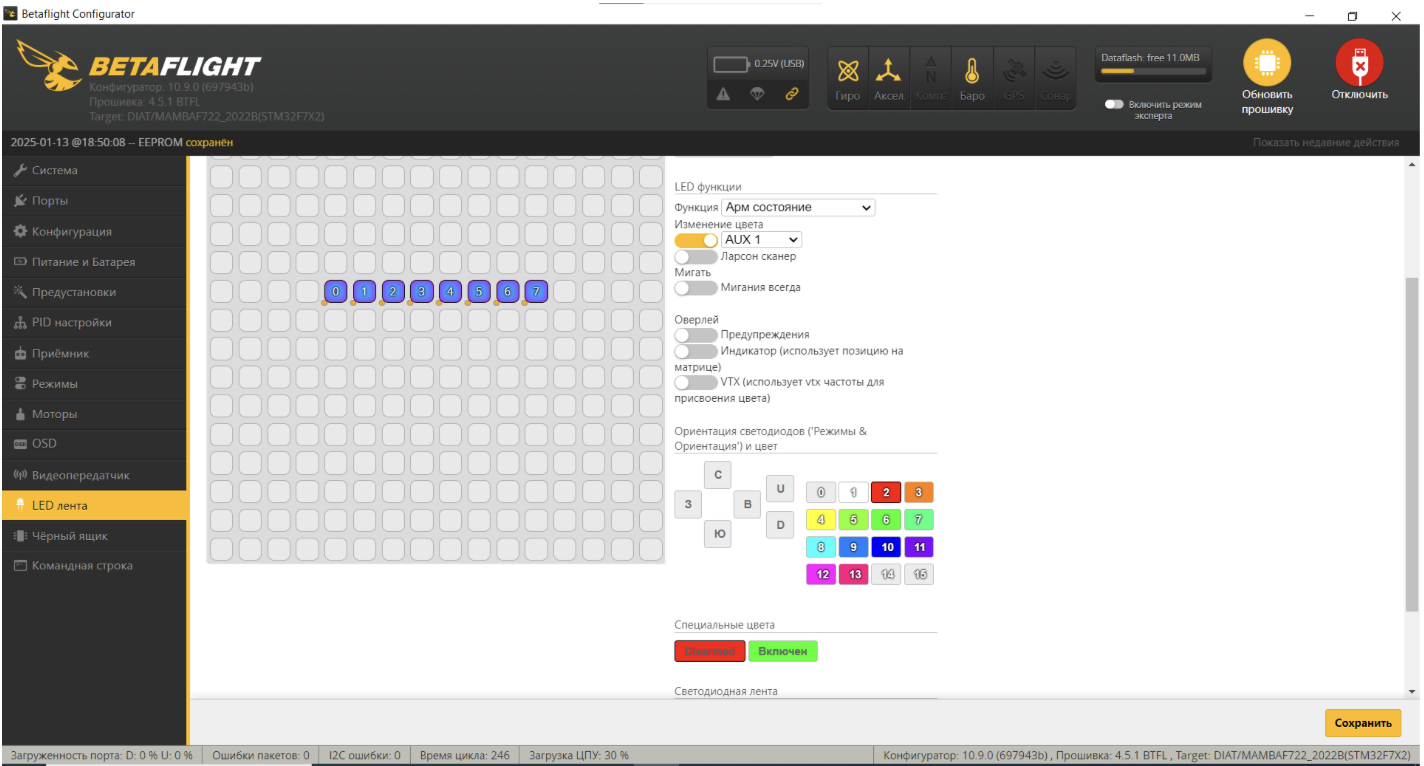This screenshot has height=766, width=1424.
Task: Enable the Larson scanner toggle
Action: pyautogui.click(x=696, y=257)
